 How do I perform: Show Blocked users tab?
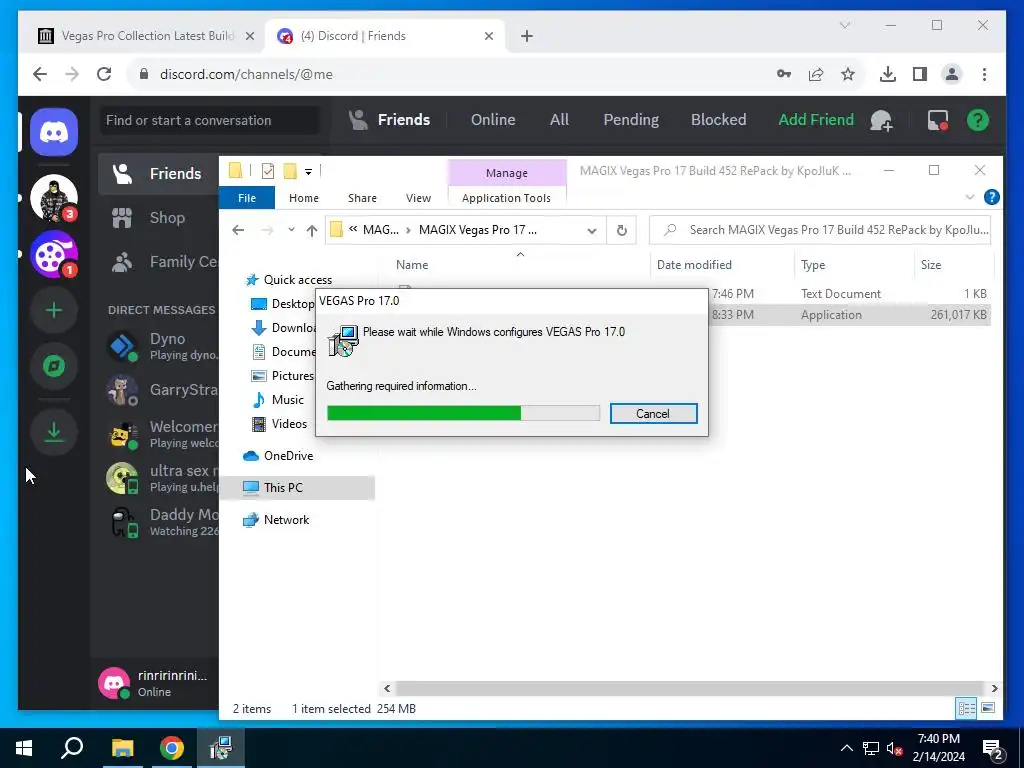(x=718, y=120)
